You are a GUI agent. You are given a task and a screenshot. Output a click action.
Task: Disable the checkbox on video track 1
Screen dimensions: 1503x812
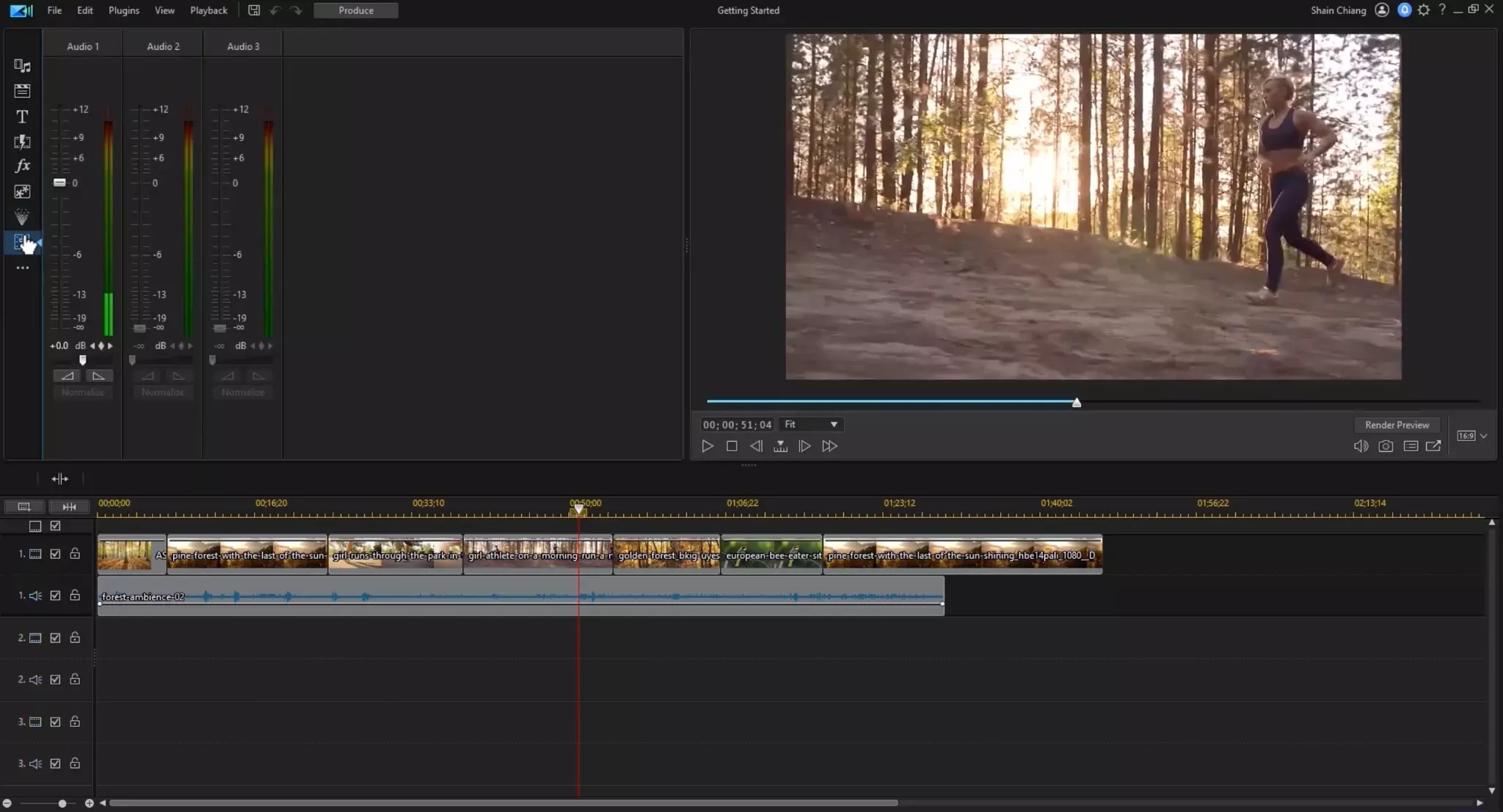[x=55, y=554]
